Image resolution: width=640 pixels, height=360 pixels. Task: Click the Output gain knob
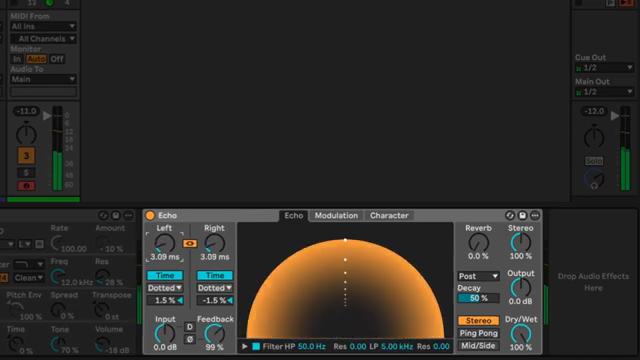click(521, 288)
